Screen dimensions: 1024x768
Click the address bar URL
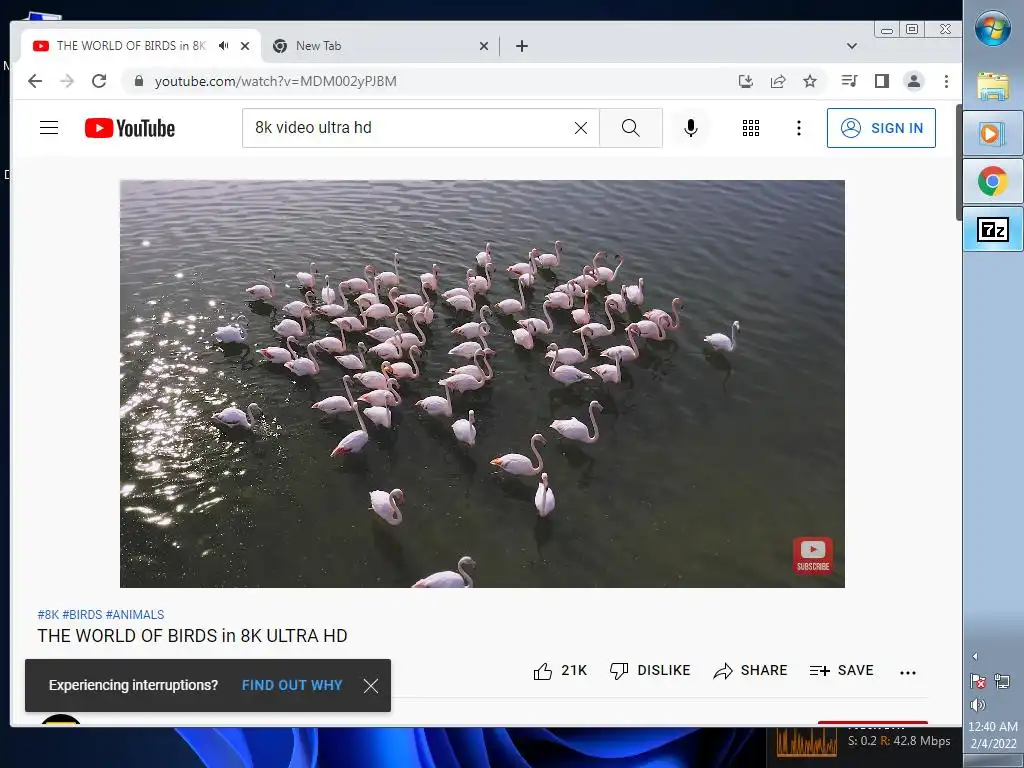(x=275, y=81)
